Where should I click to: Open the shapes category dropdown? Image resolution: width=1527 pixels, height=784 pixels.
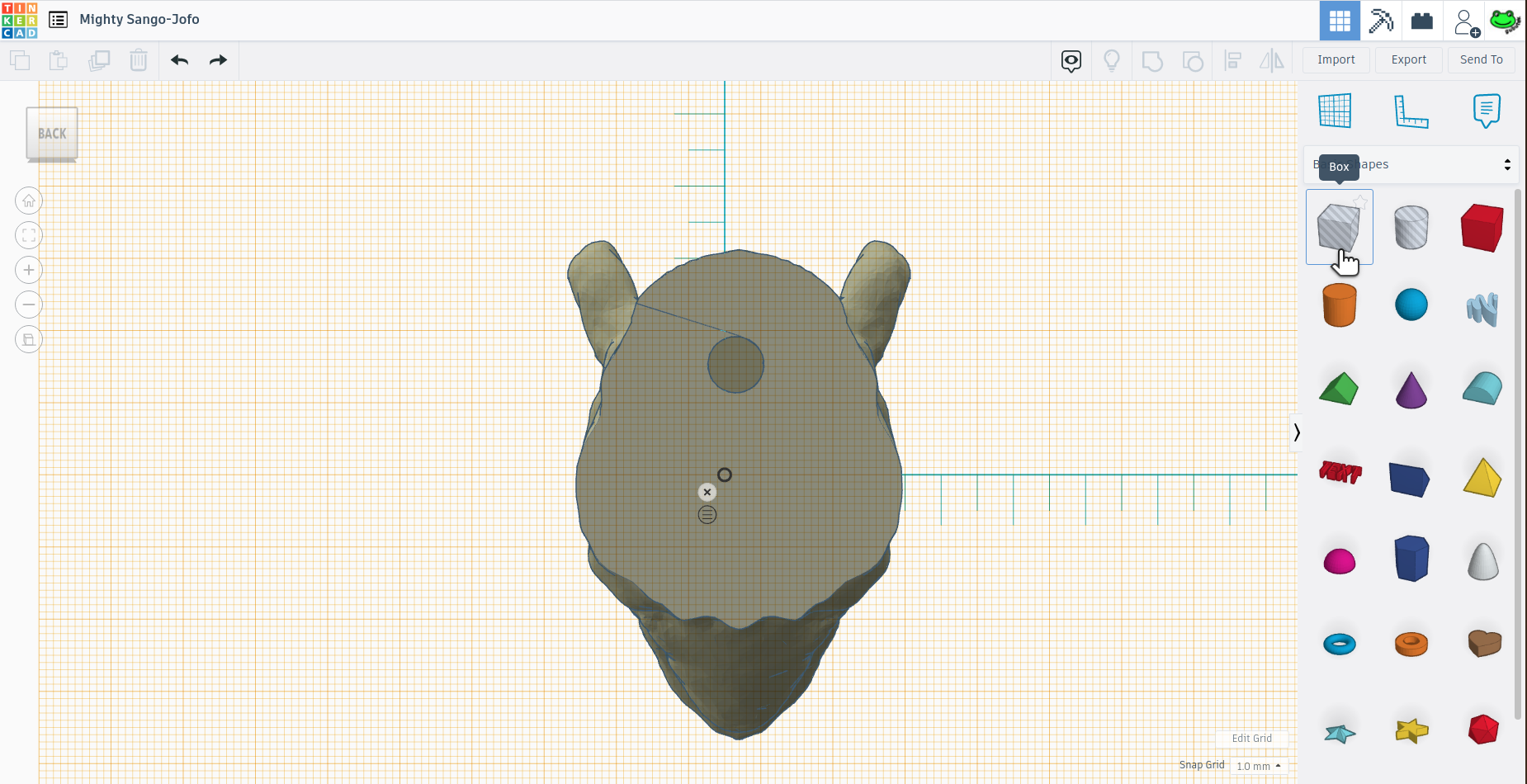click(1411, 164)
